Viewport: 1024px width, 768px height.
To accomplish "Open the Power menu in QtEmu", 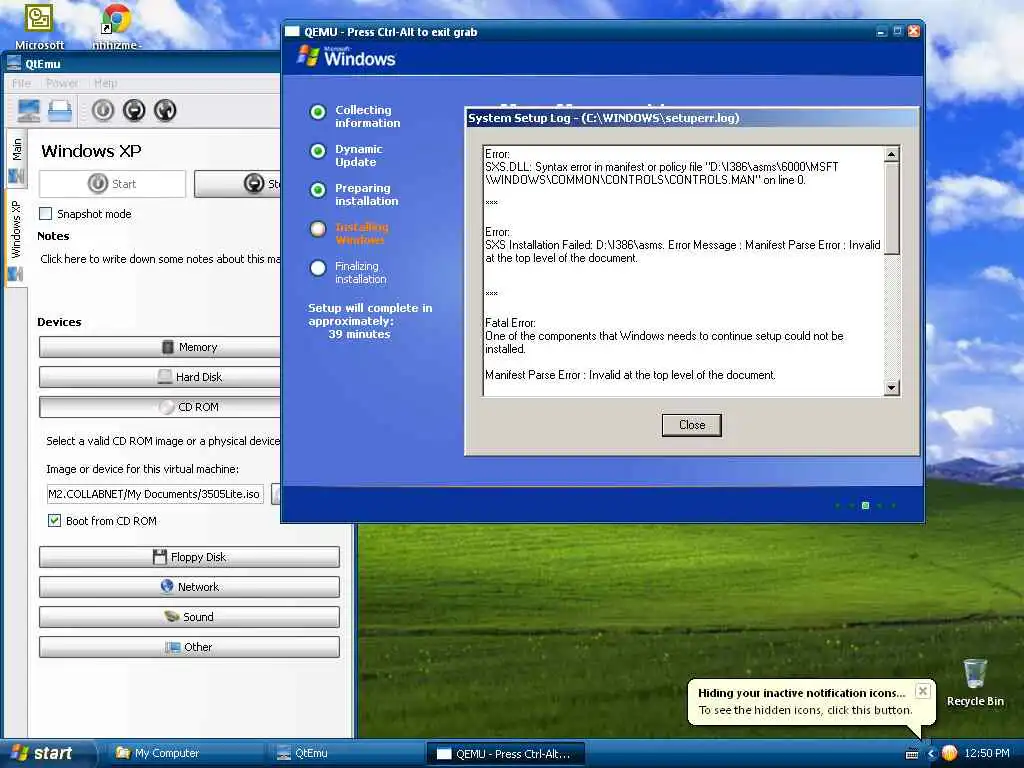I will [x=62, y=83].
